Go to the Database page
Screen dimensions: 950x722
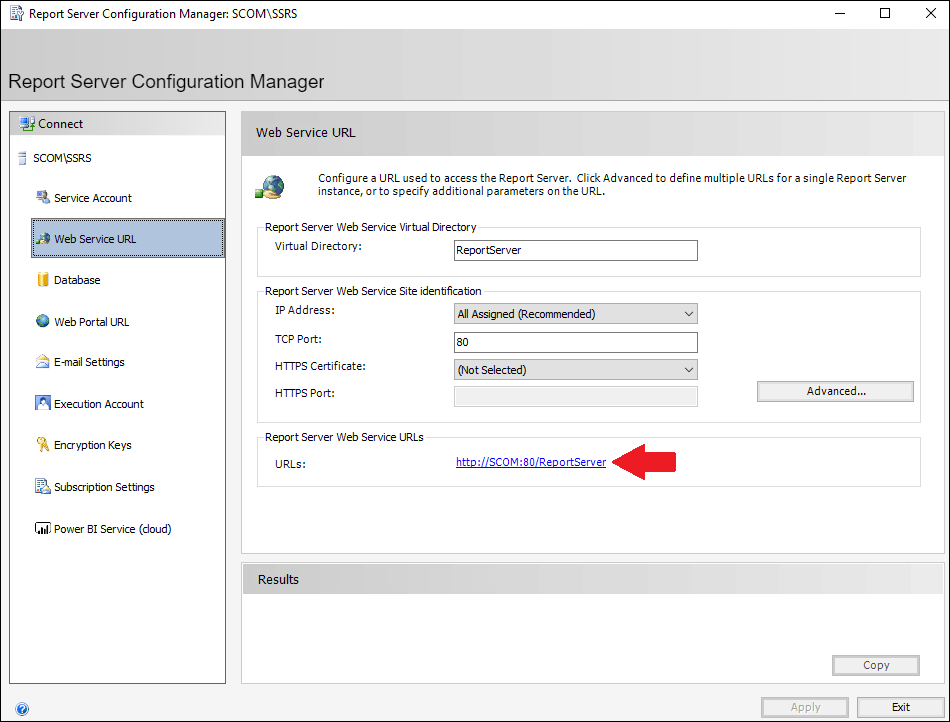click(x=77, y=280)
